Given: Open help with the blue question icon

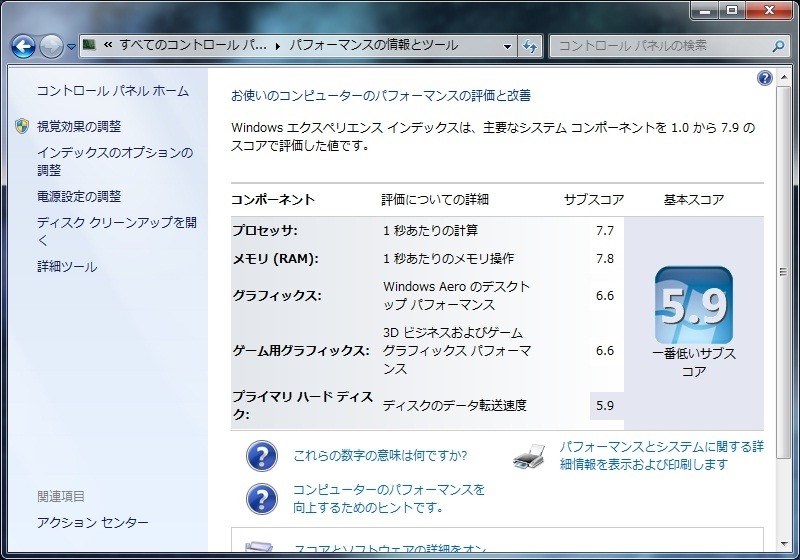Looking at the screenshot, I should point(764,78).
